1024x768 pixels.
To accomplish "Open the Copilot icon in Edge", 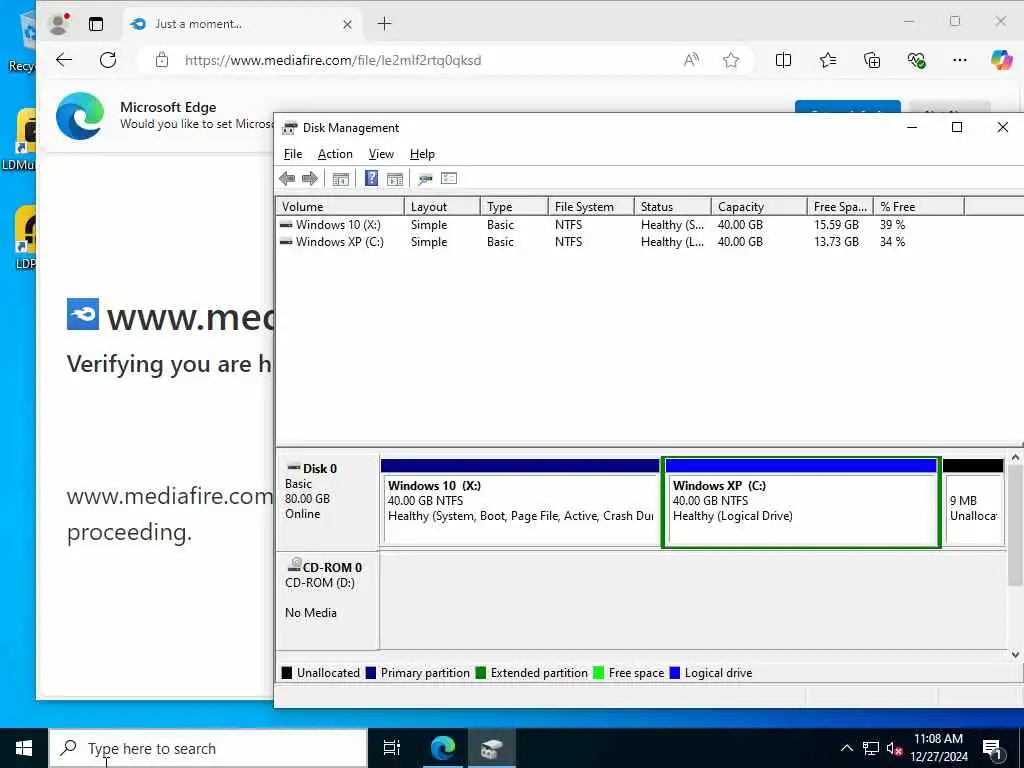I will pyautogui.click(x=1001, y=60).
